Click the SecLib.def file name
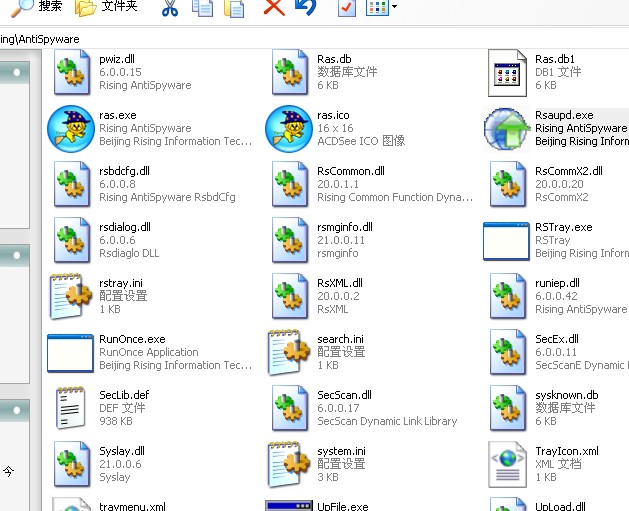The image size is (629, 511). point(124,395)
